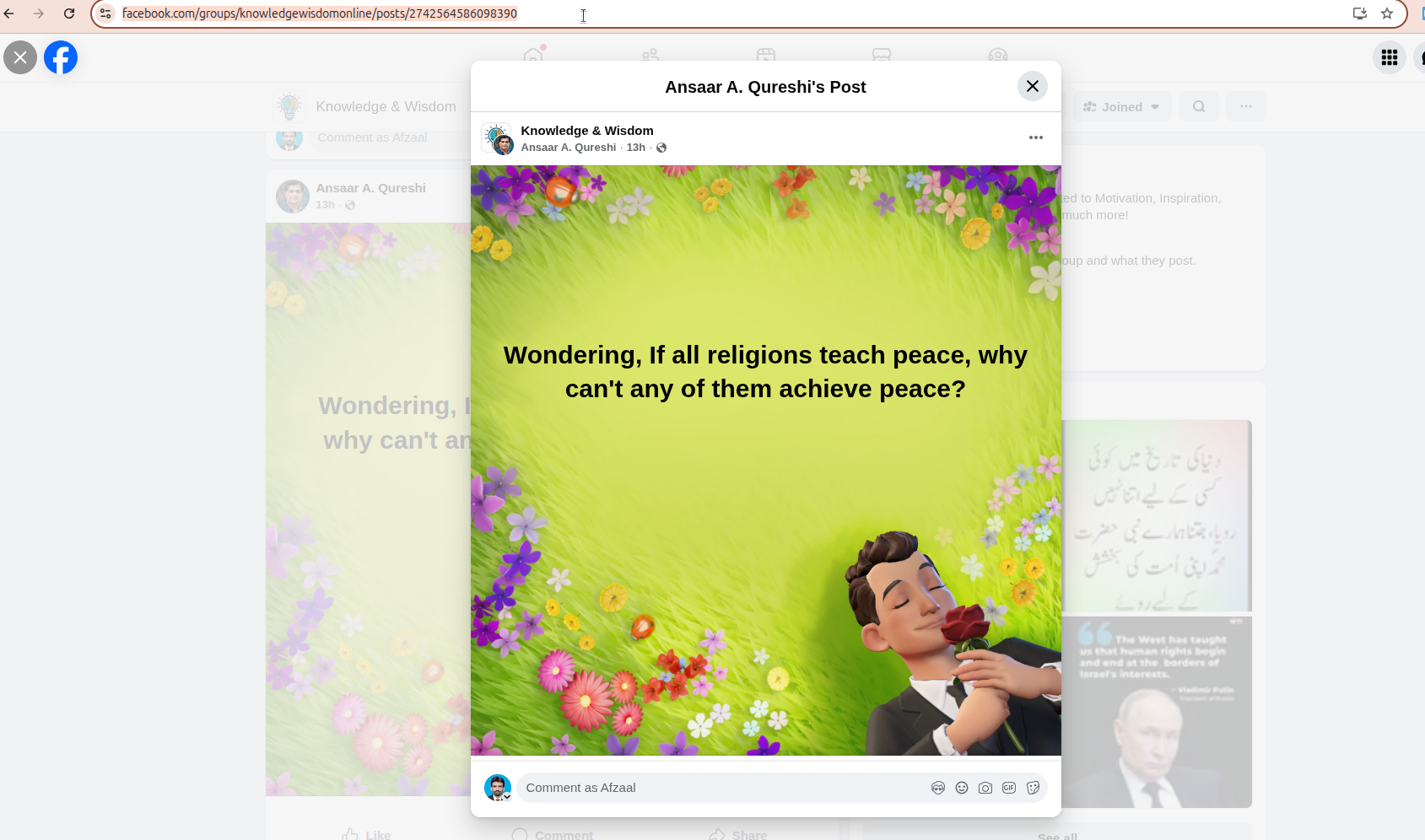Click the post image with peace quote
This screenshot has height=840, width=1425.
click(765, 460)
